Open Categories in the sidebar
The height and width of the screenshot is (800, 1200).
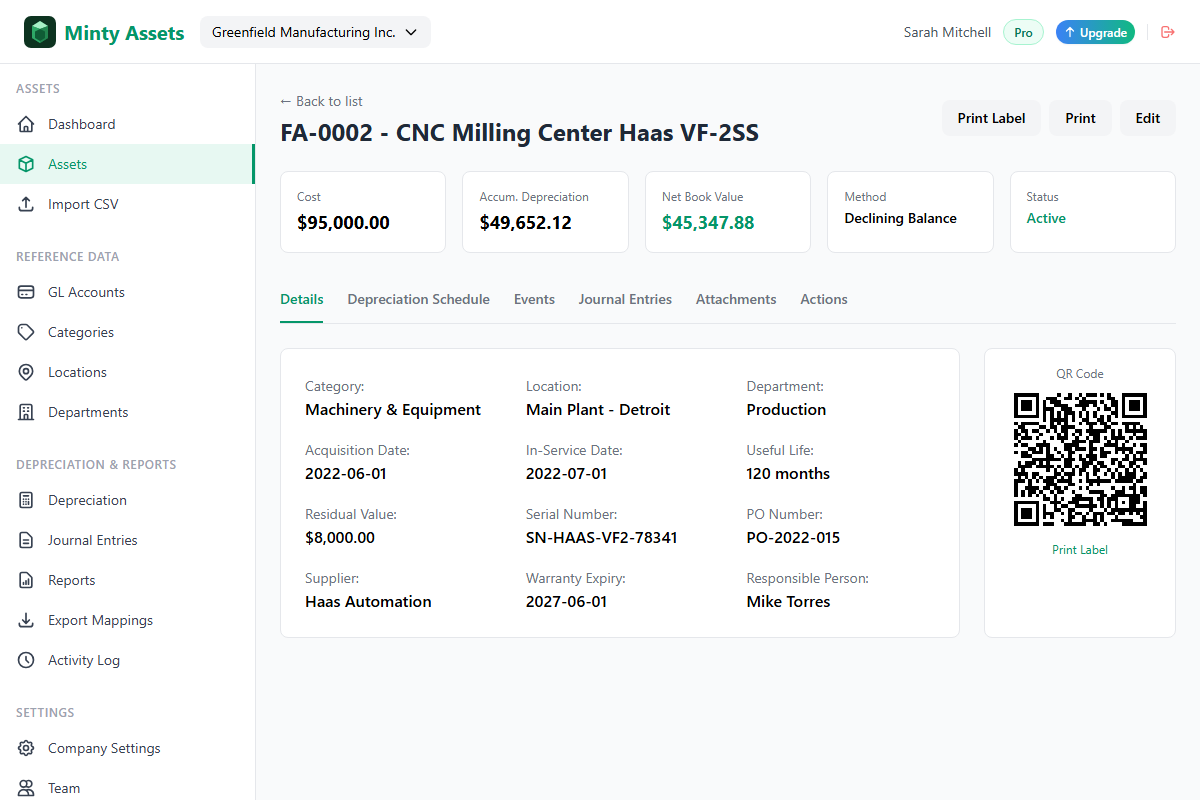click(x=127, y=332)
